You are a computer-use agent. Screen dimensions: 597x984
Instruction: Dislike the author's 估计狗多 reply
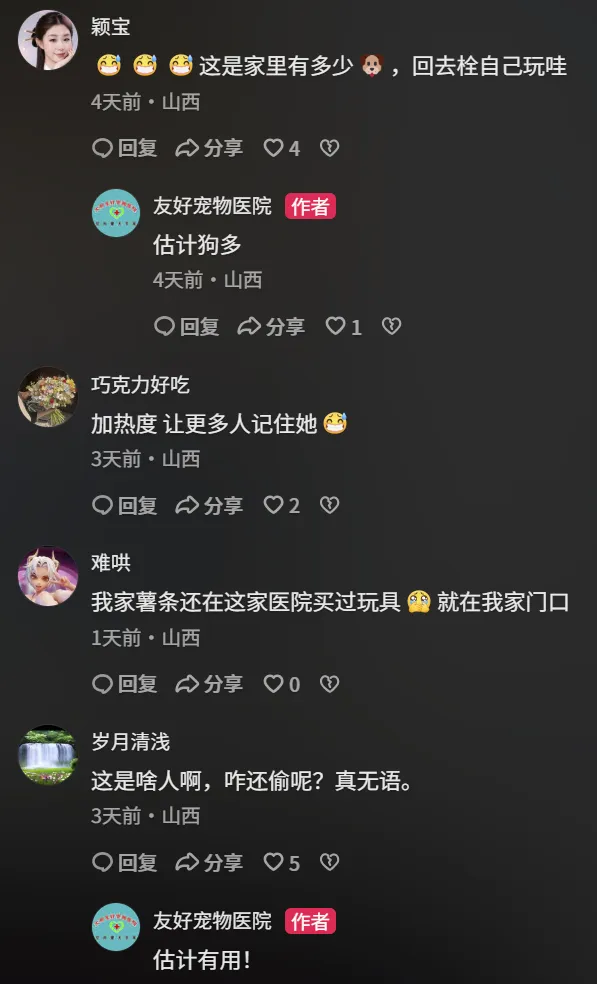click(392, 326)
